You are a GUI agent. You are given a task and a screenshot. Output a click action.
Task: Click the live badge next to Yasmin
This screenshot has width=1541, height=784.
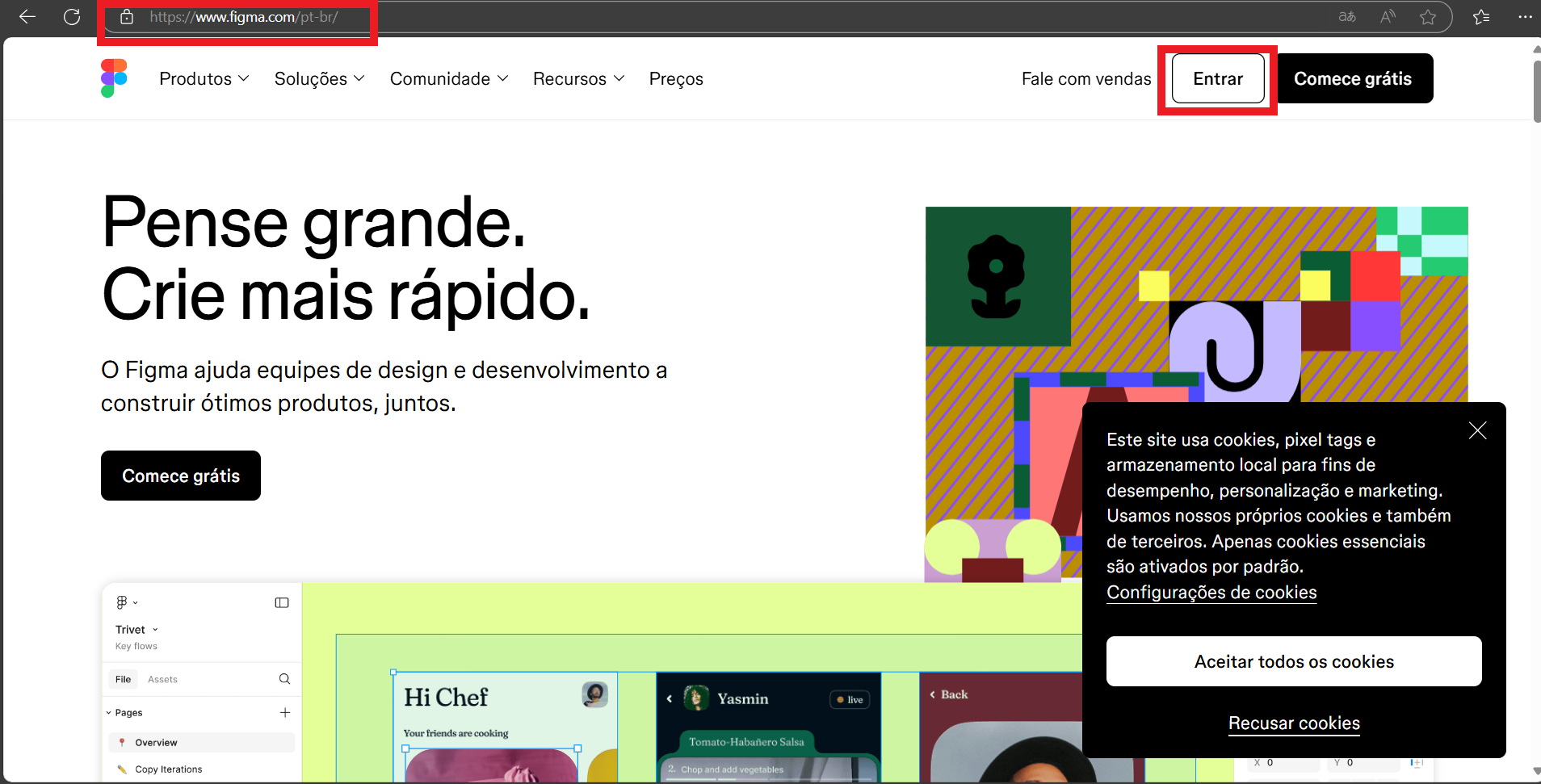(x=850, y=699)
